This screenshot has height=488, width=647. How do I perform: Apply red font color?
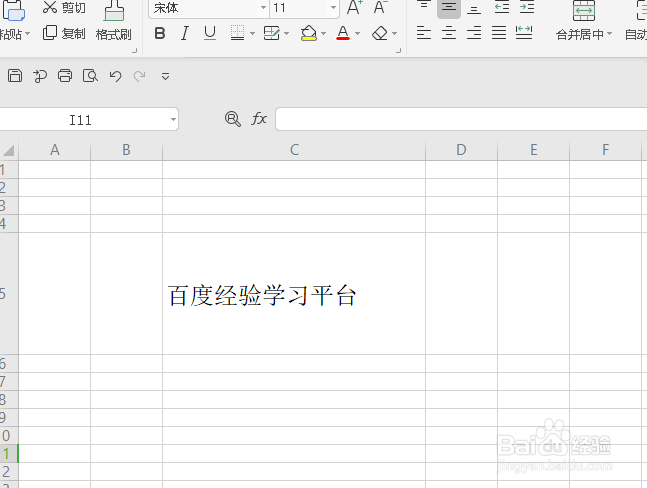click(x=343, y=33)
